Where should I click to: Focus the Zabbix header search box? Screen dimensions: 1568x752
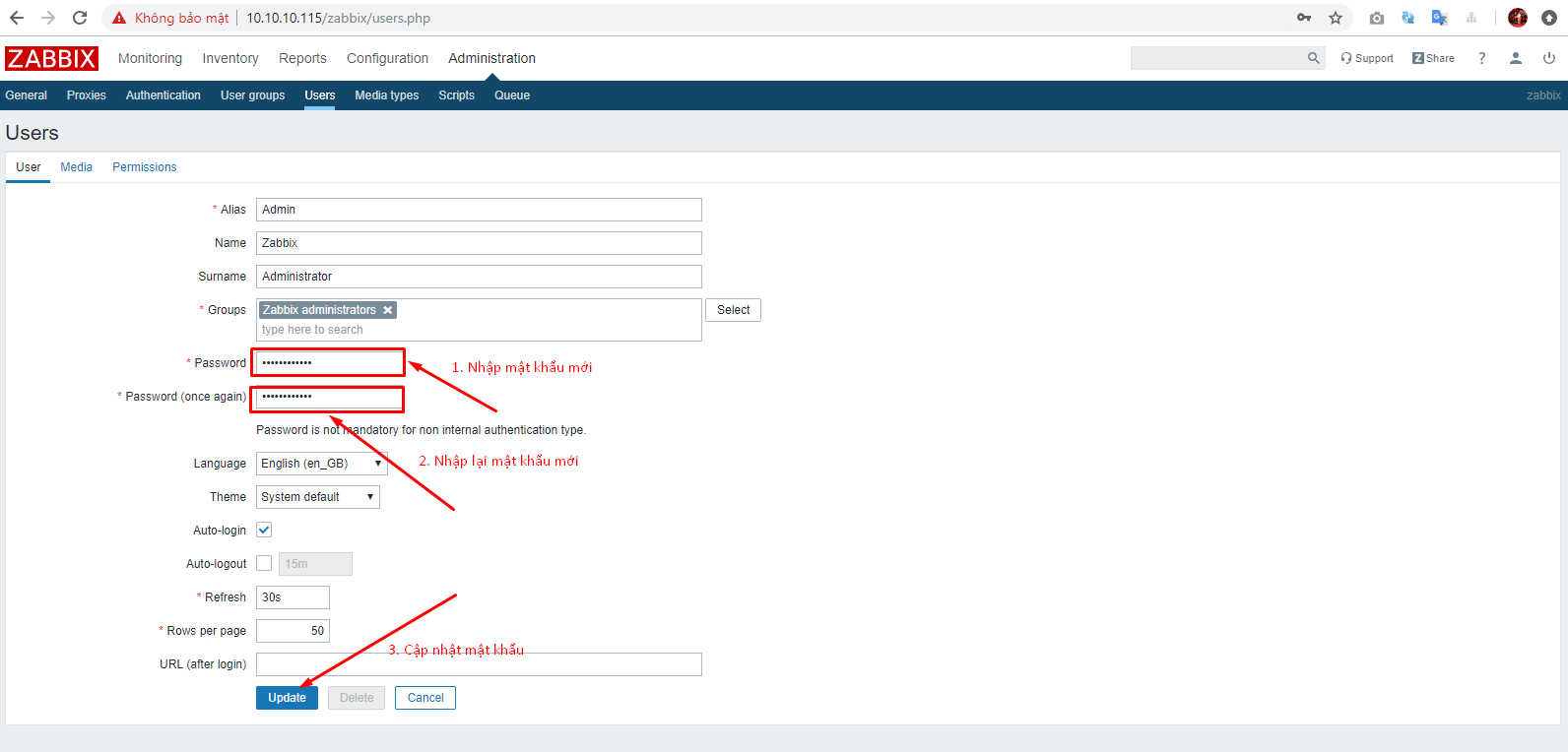click(x=1218, y=58)
